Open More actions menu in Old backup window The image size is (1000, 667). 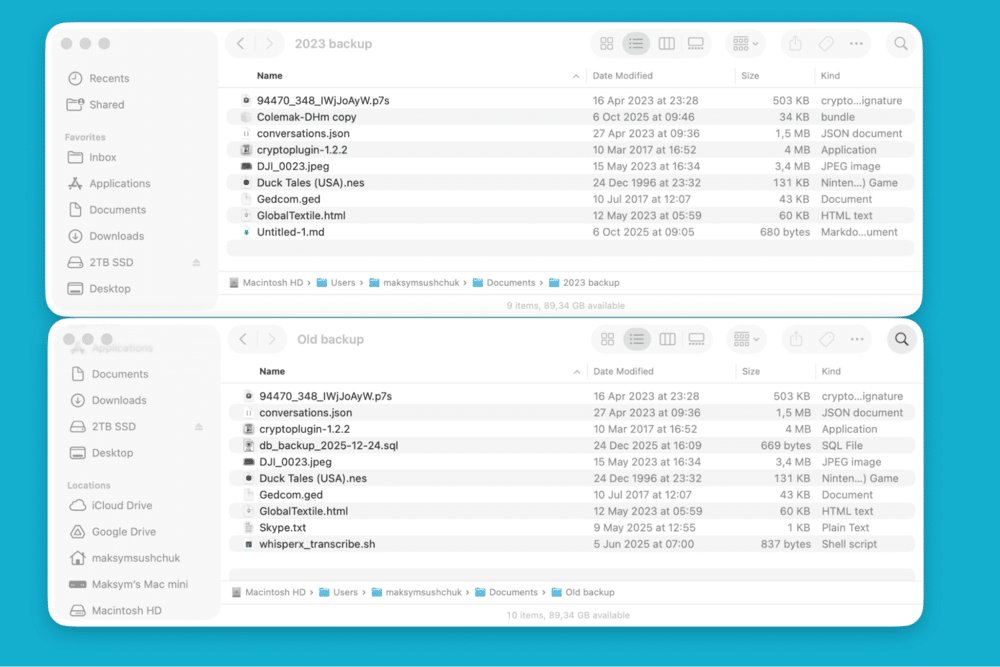[857, 339]
